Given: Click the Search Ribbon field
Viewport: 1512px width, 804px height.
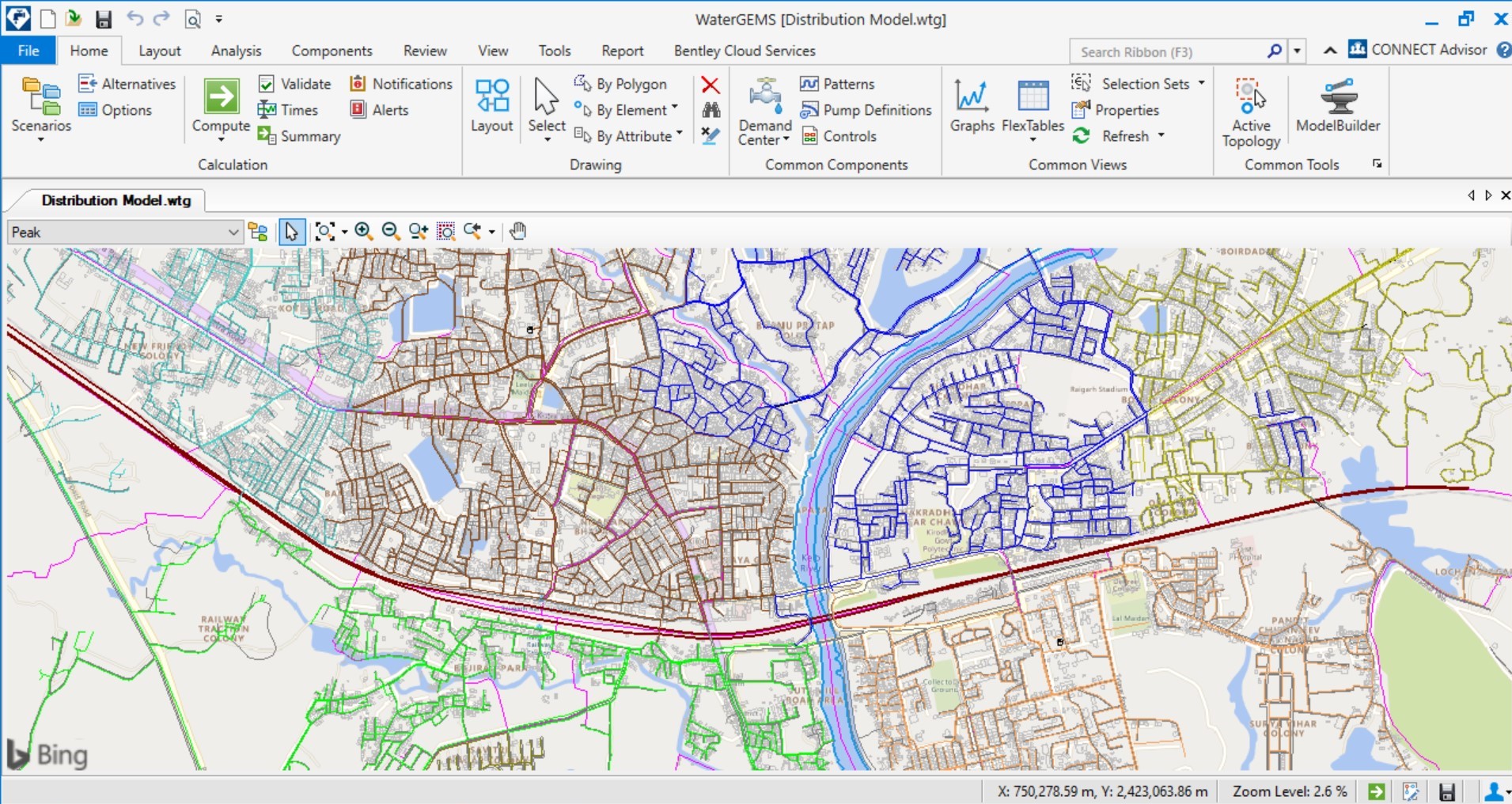Looking at the screenshot, I should [1163, 51].
